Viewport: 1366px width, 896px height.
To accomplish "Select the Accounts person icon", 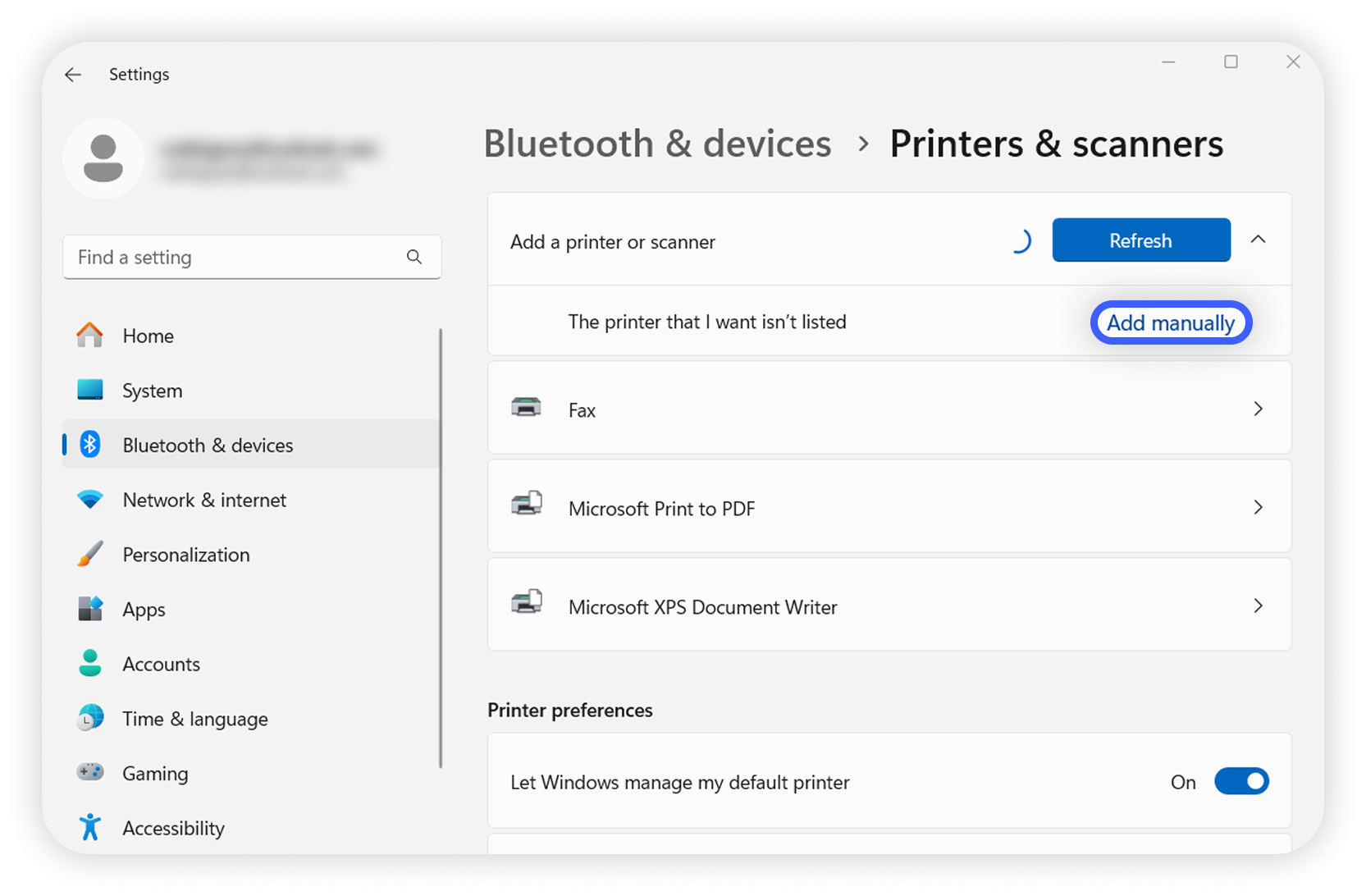I will coord(90,664).
